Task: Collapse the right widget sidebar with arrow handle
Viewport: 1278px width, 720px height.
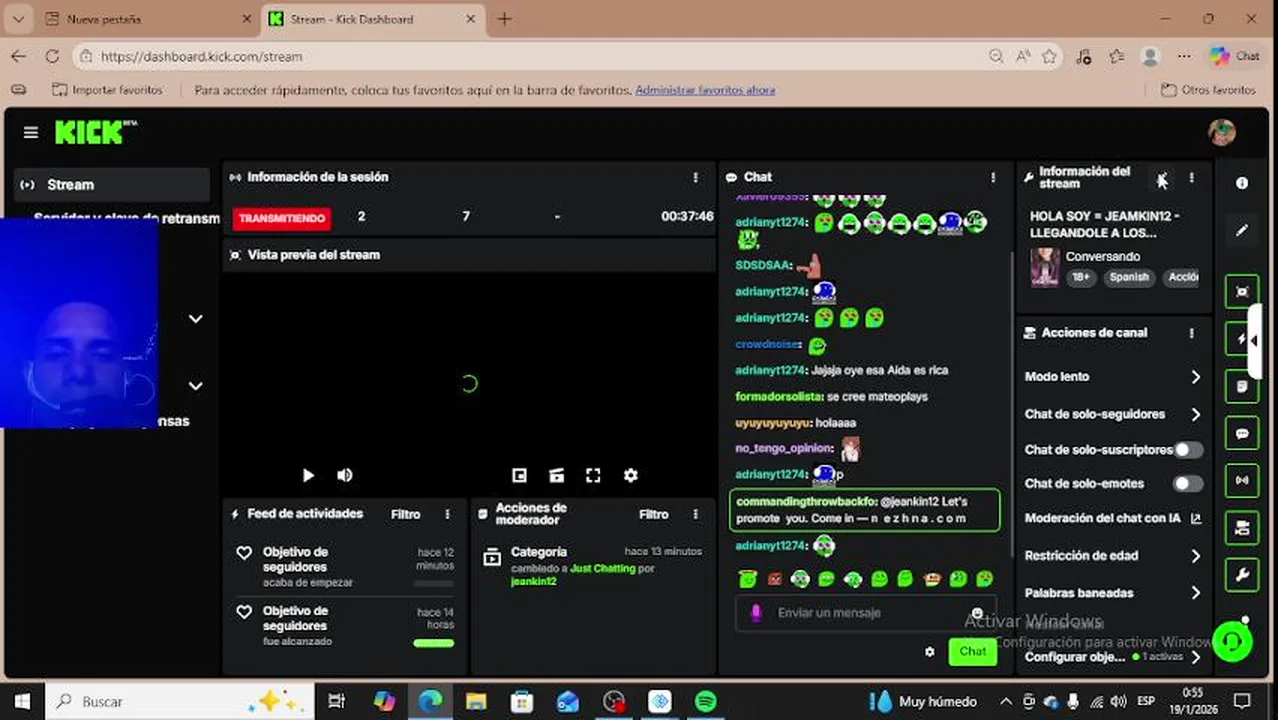Action: point(1254,340)
